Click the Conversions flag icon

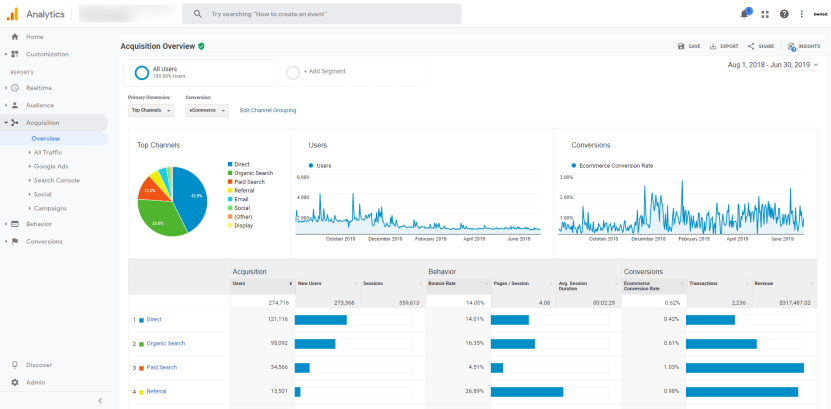coord(15,242)
